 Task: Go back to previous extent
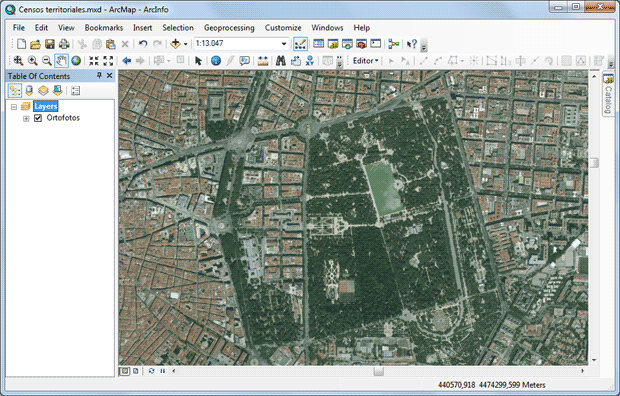[x=127, y=61]
